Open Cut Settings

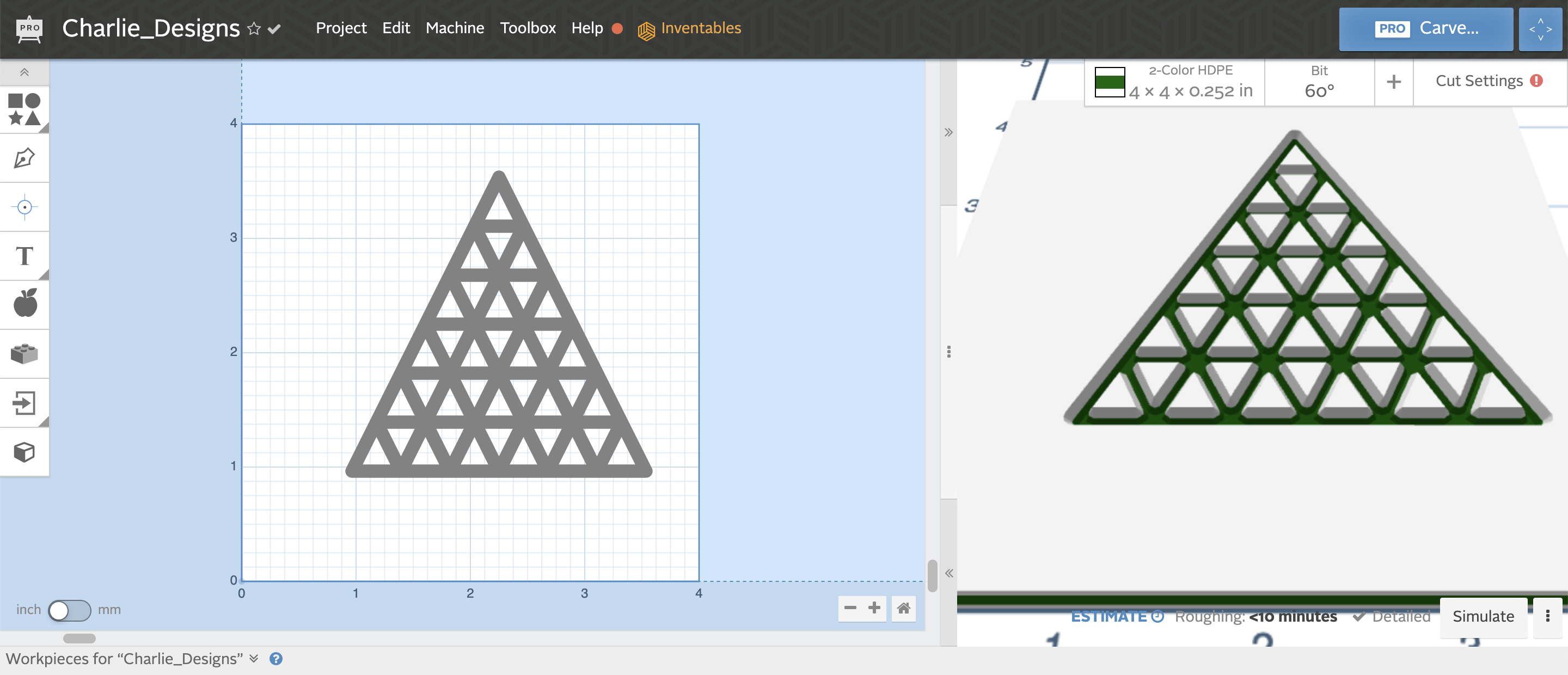[1478, 81]
